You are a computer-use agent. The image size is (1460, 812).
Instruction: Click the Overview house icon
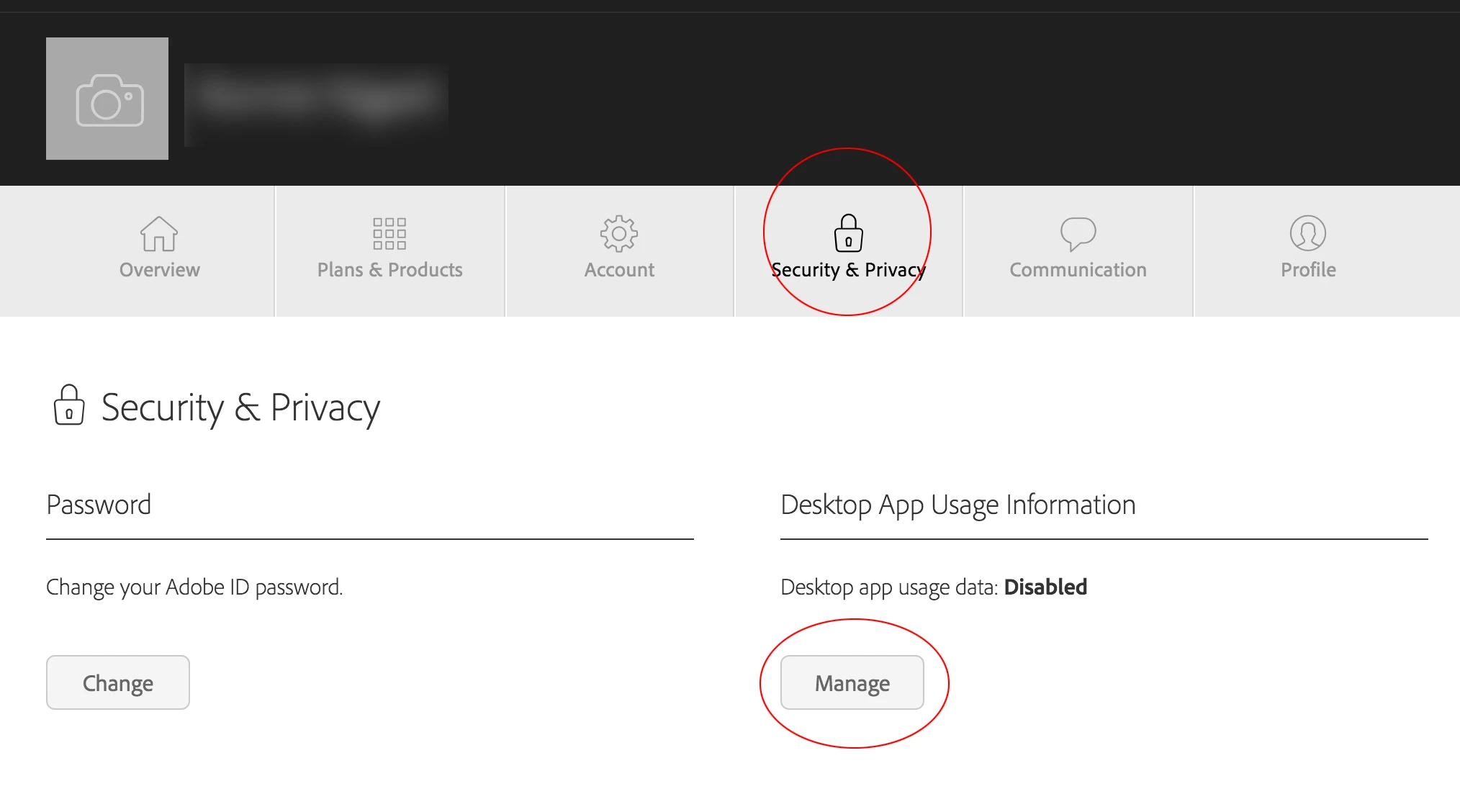159,233
